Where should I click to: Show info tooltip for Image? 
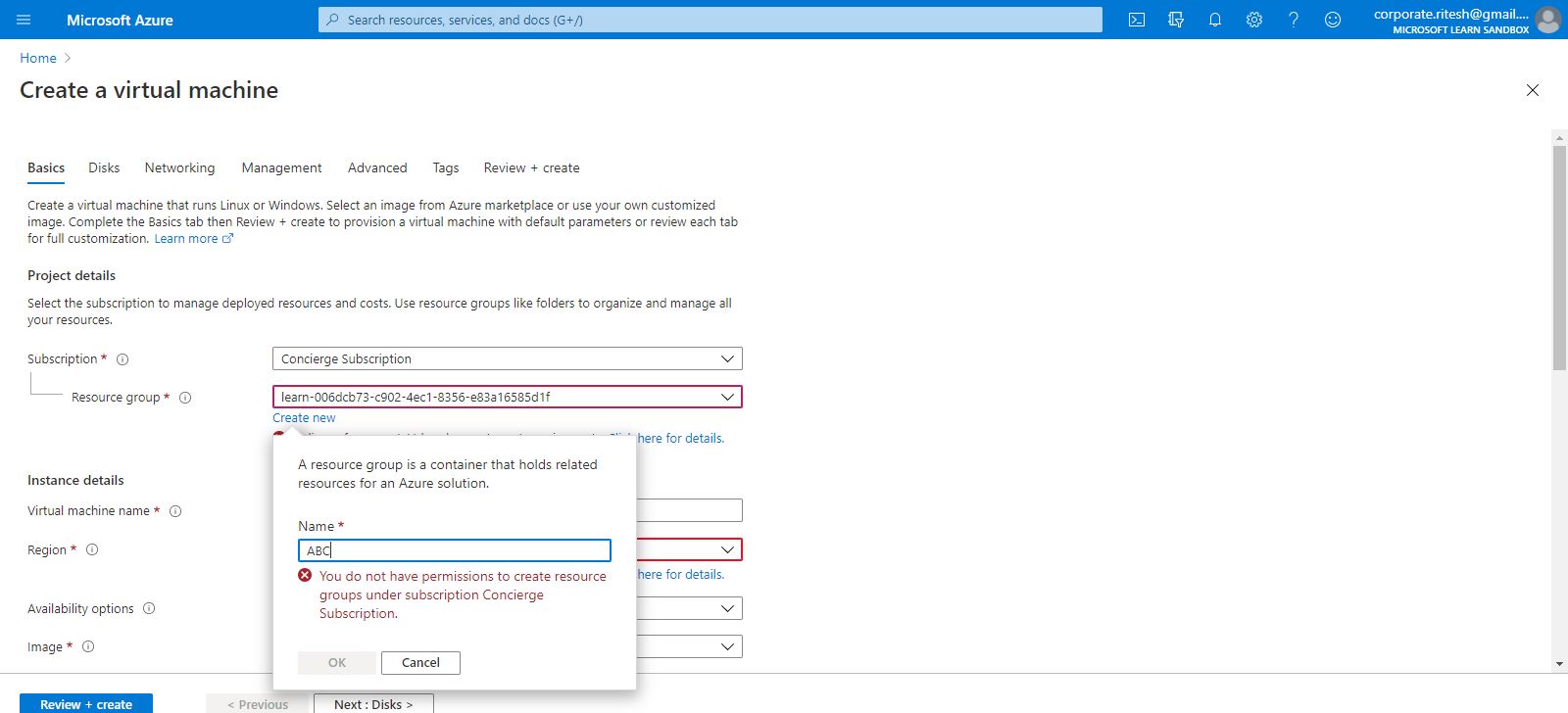pos(88,646)
